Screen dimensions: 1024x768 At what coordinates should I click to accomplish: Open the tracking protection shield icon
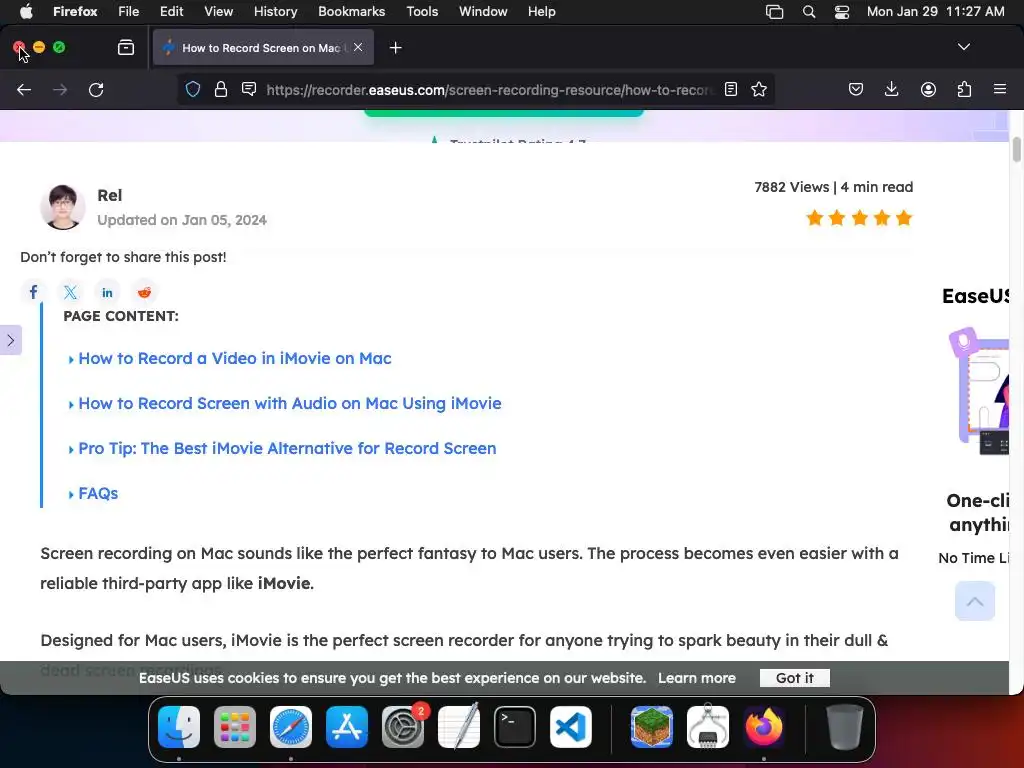click(x=193, y=89)
